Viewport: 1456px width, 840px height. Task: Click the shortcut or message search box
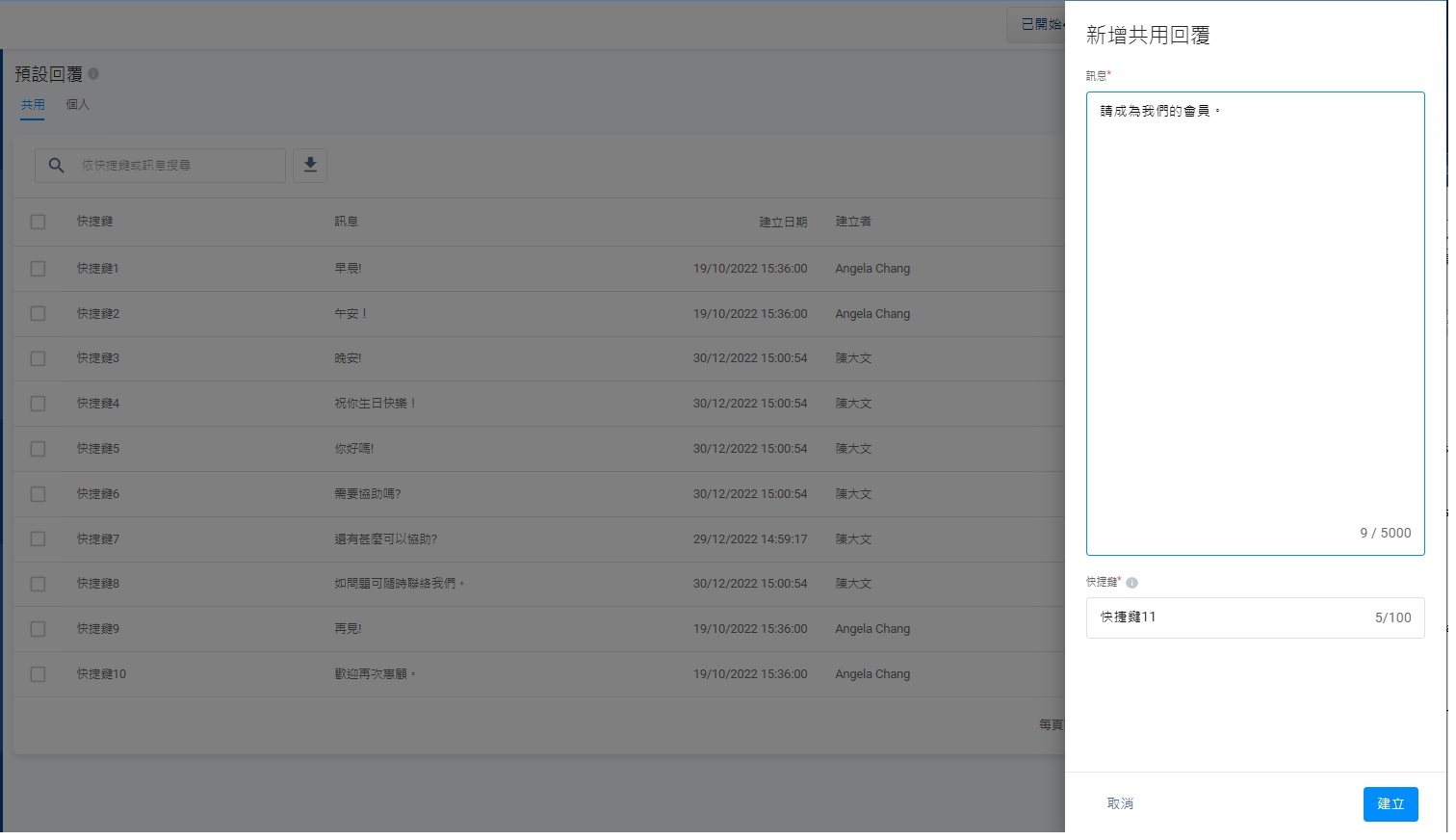tap(161, 166)
